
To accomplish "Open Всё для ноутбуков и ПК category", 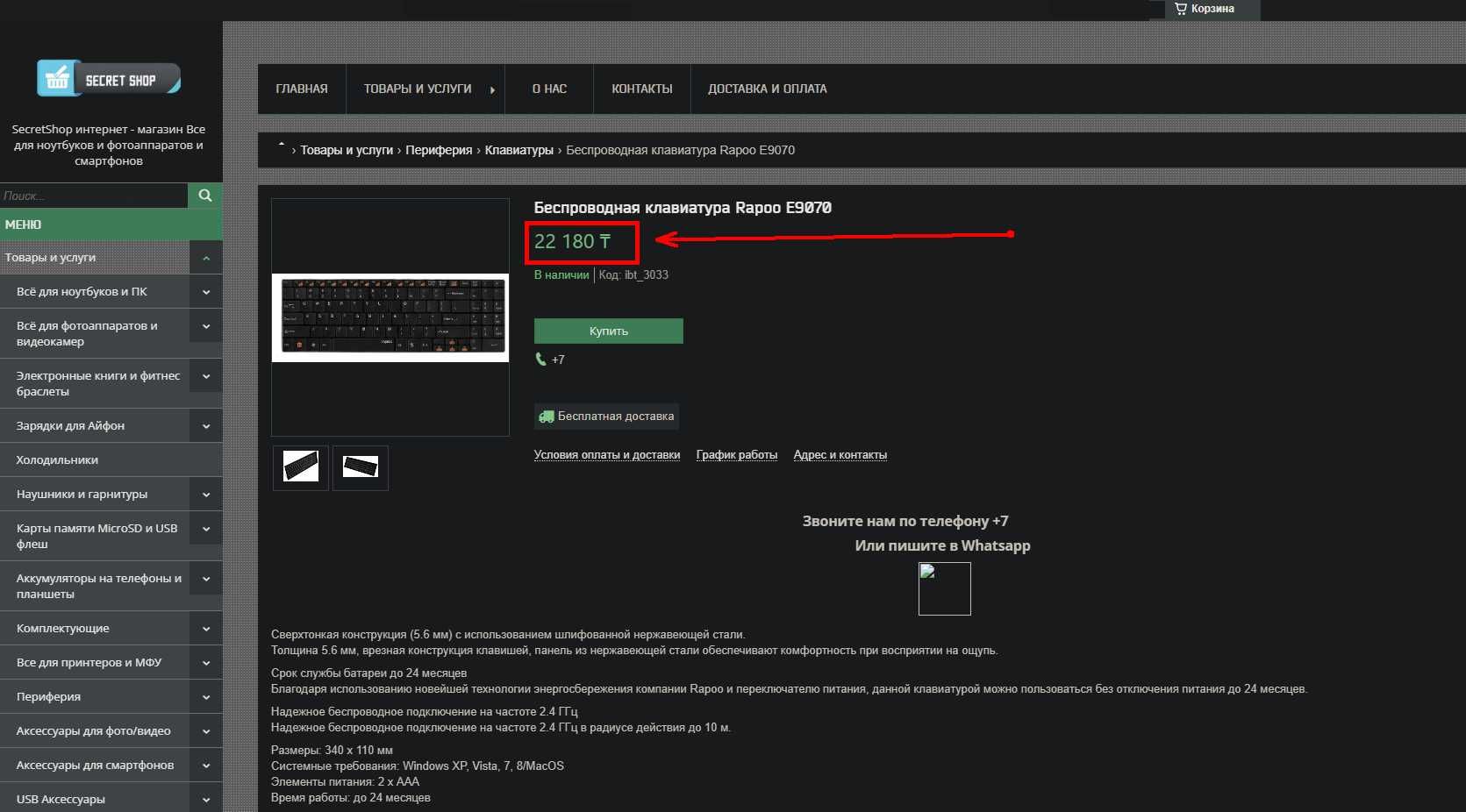I will tap(82, 292).
